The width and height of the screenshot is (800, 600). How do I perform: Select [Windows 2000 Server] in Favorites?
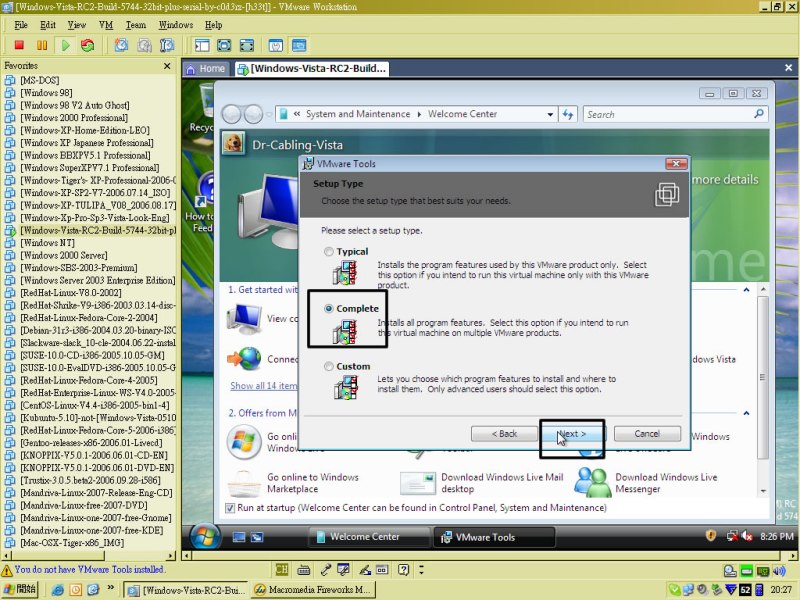64,255
